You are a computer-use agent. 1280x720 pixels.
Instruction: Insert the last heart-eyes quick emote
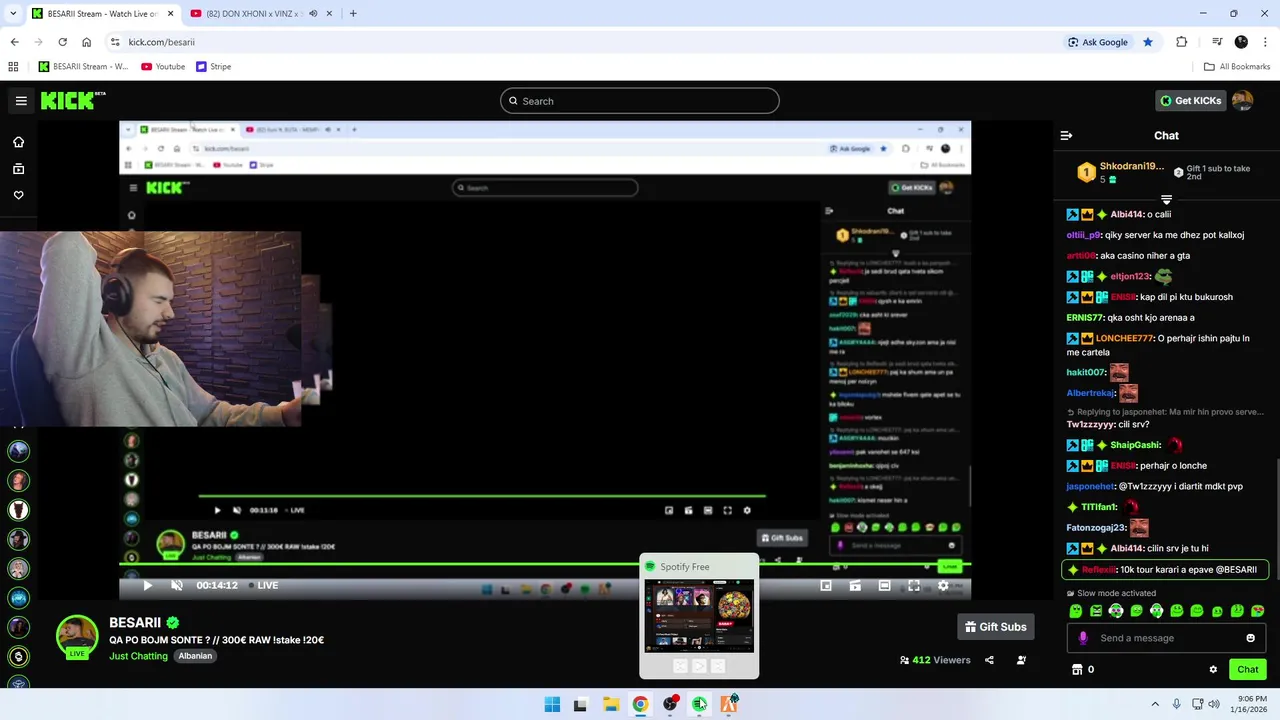tap(1257, 611)
